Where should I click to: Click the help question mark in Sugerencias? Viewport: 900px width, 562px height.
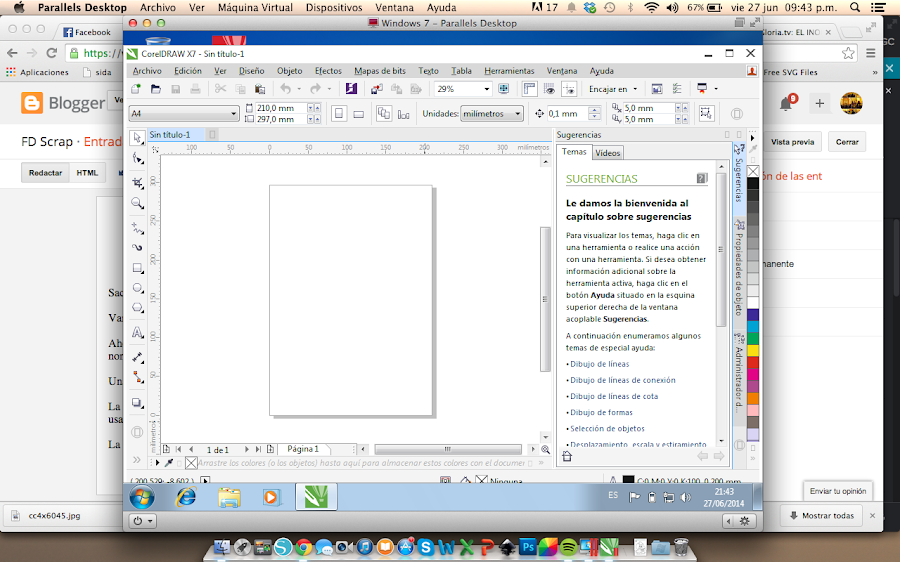(702, 179)
